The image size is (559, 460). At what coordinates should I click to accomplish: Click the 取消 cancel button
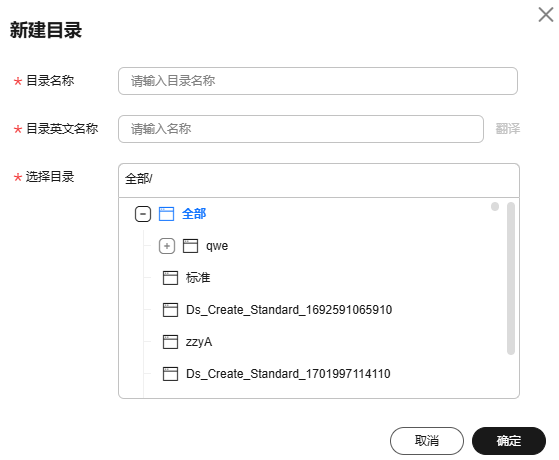click(427, 441)
